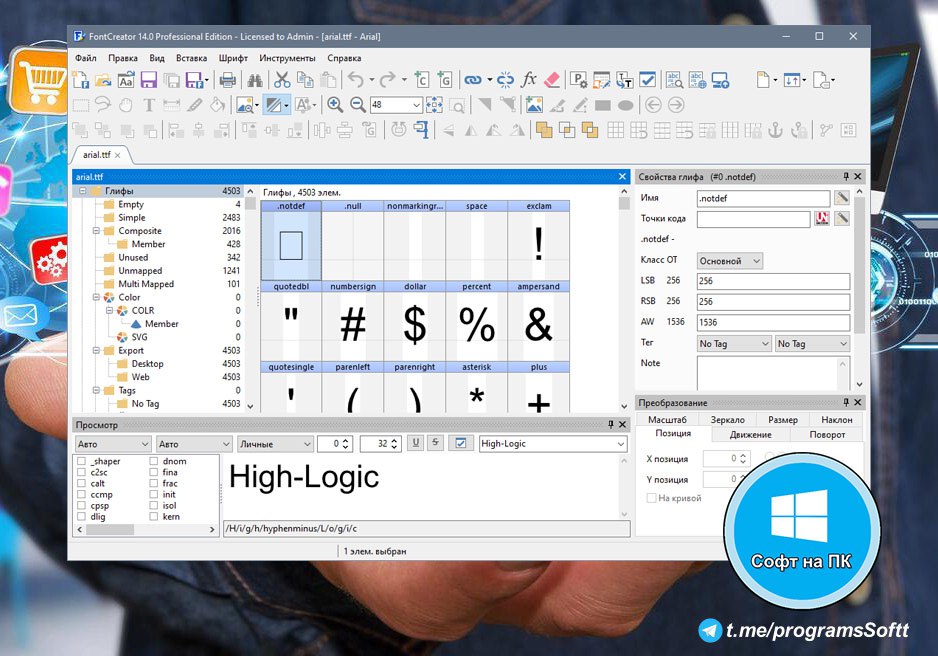Toggle underline U in preview toolbar

click(x=416, y=443)
